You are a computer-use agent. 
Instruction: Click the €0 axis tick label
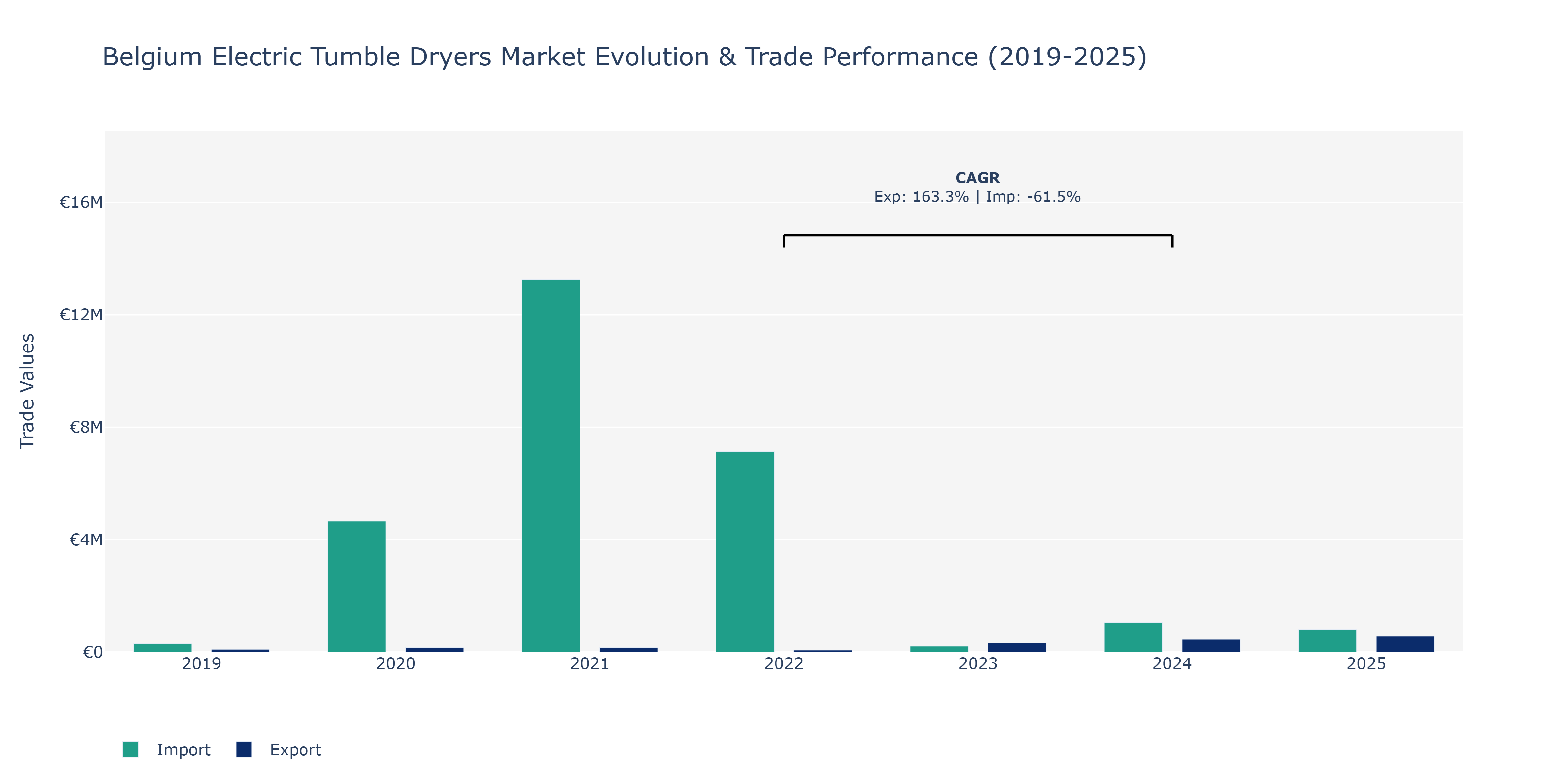[92, 653]
